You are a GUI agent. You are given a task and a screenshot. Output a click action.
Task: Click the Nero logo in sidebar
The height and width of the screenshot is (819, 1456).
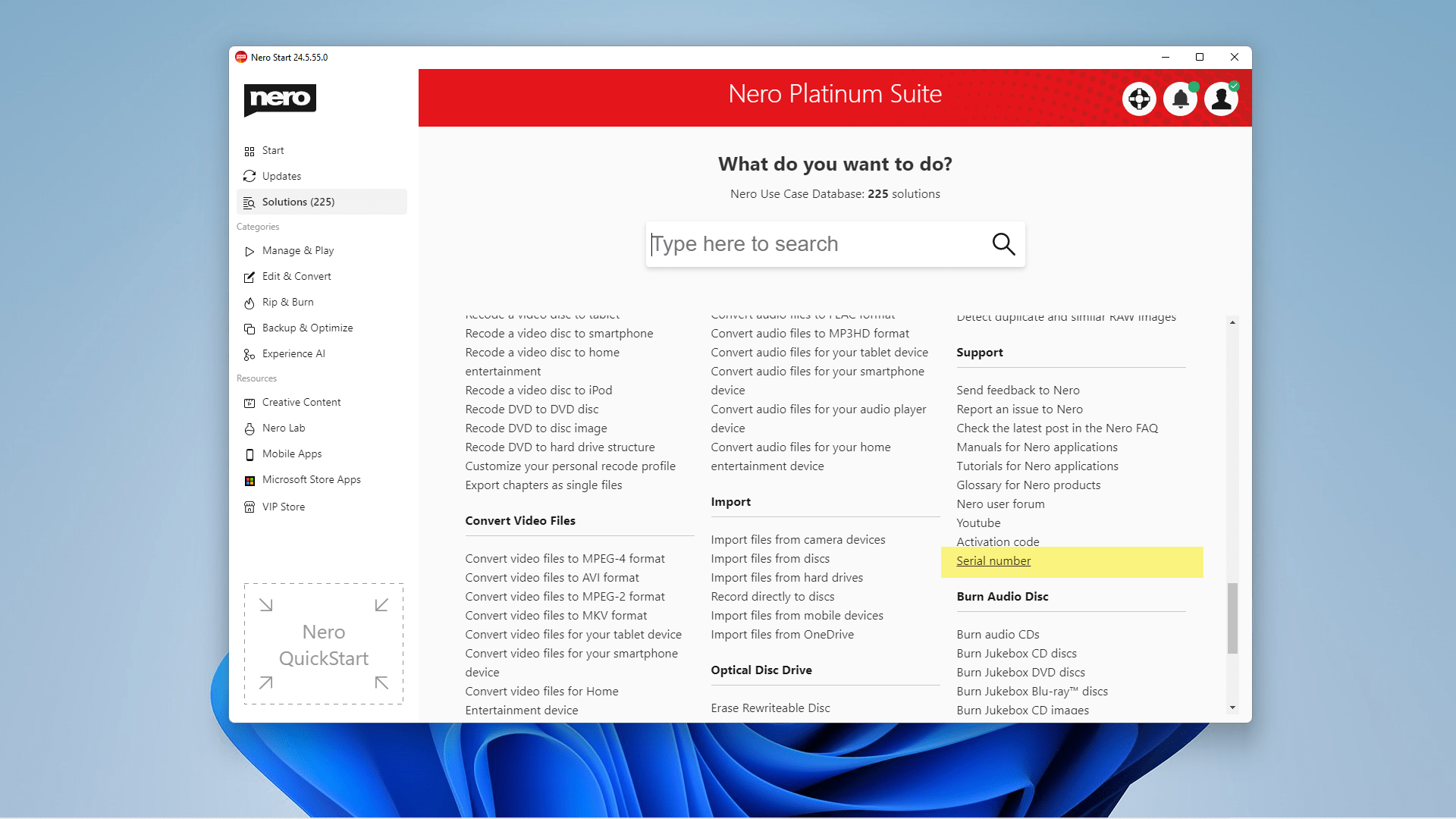(x=280, y=100)
